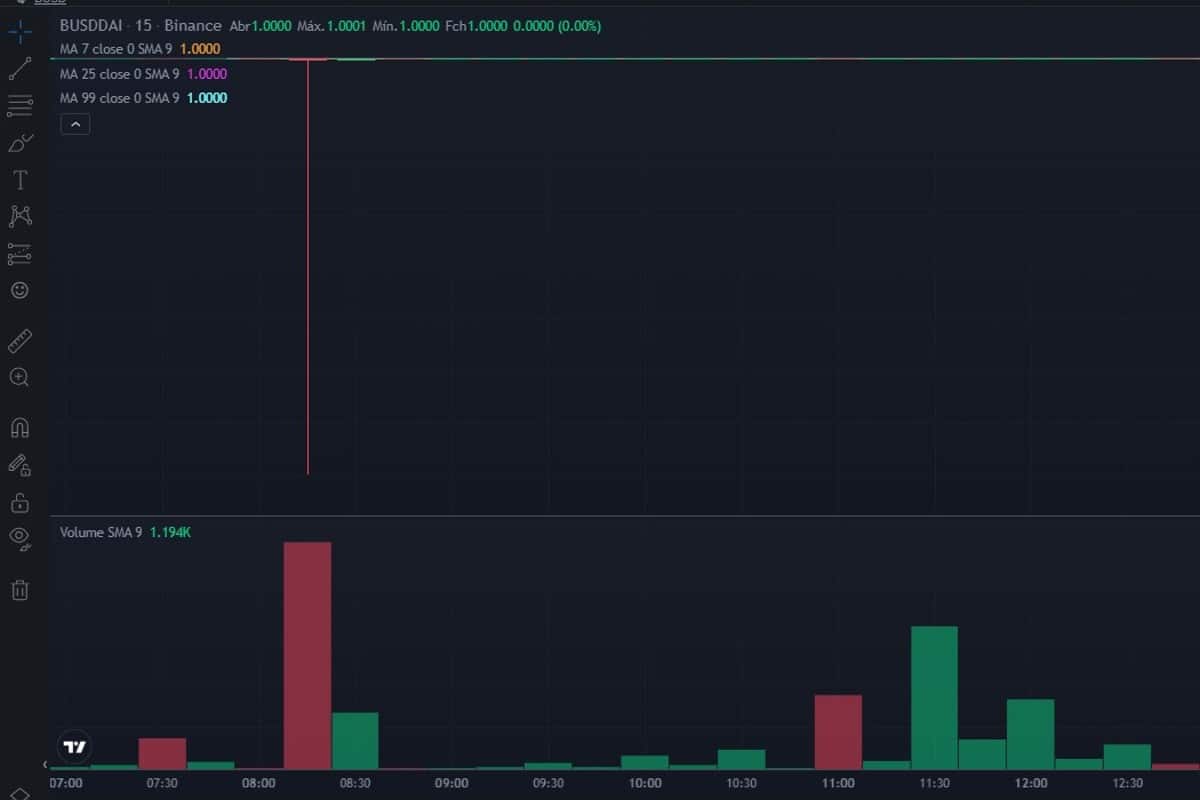Click the 12:00 time axis label

click(1031, 783)
